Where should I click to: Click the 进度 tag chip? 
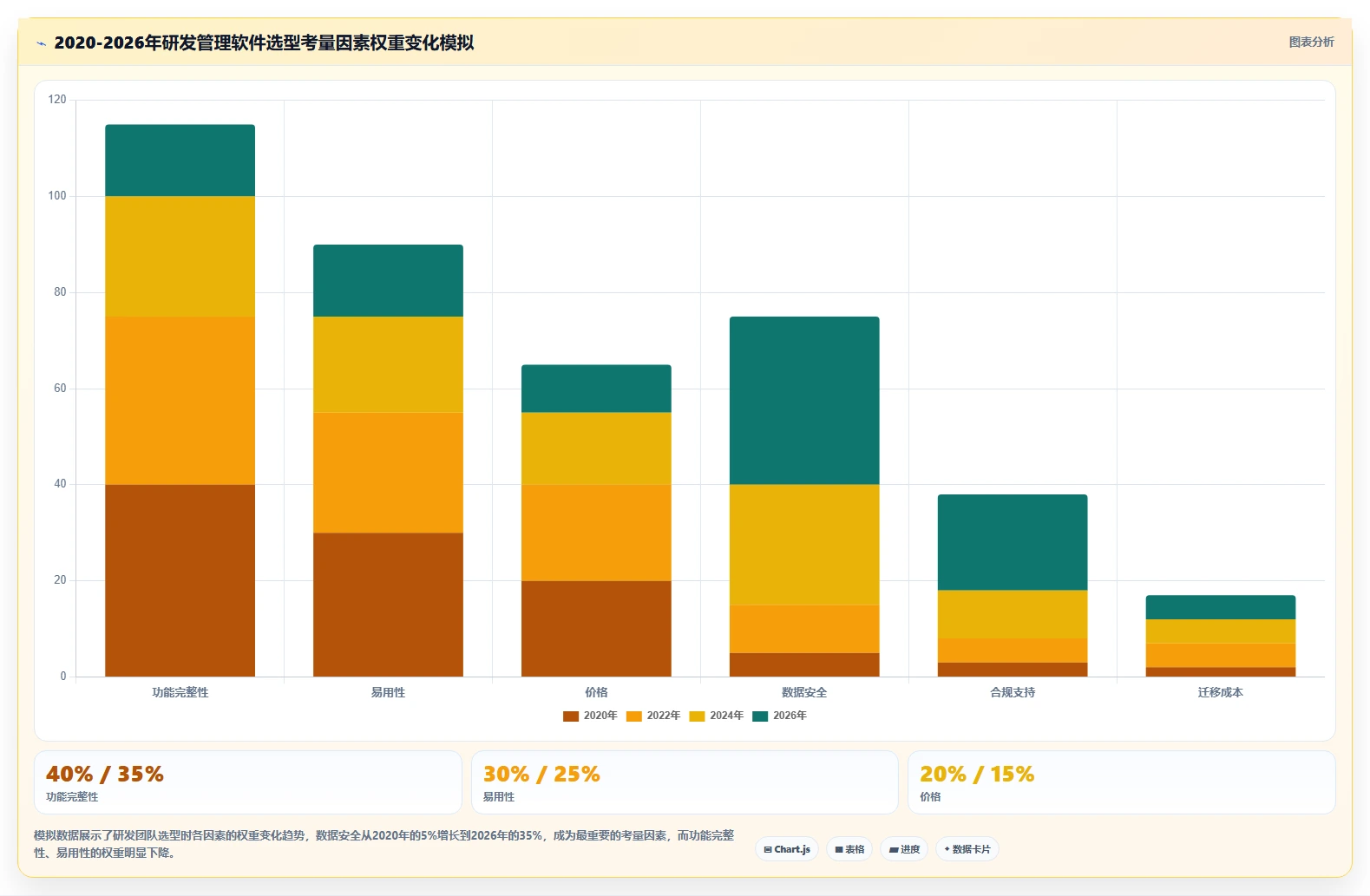[x=904, y=849]
